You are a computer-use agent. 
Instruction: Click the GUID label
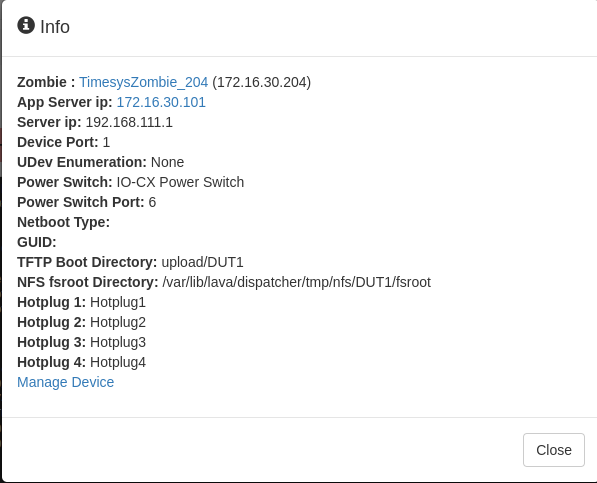click(37, 242)
